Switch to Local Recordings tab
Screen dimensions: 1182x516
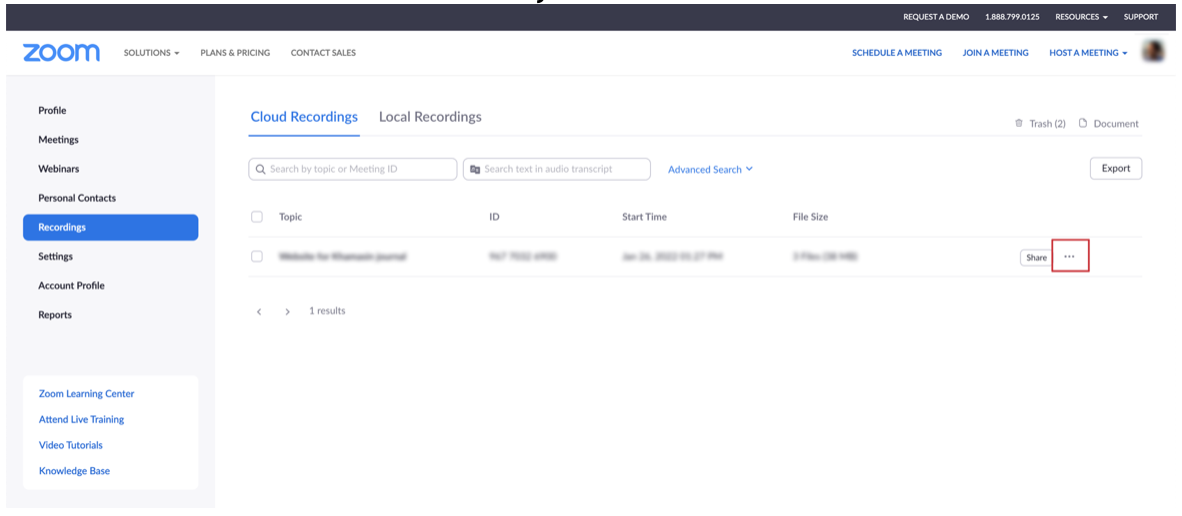430,117
